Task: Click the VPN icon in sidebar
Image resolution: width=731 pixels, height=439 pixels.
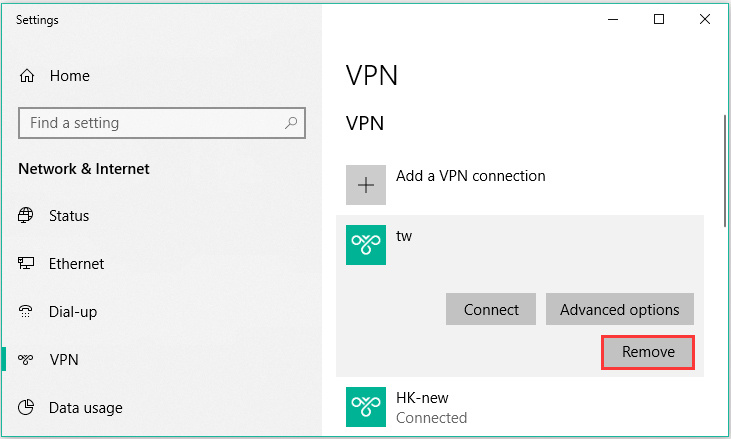Action: [27, 360]
